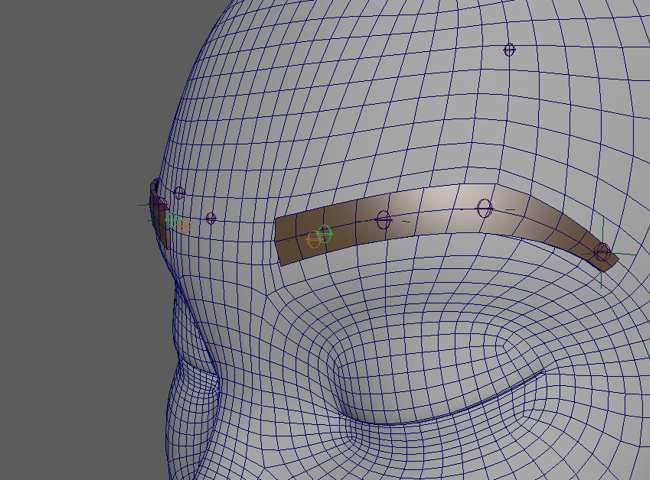Screen dimensions: 650x480
Task: Select the joint at the large eyebrow's arch peak
Action: click(484, 208)
